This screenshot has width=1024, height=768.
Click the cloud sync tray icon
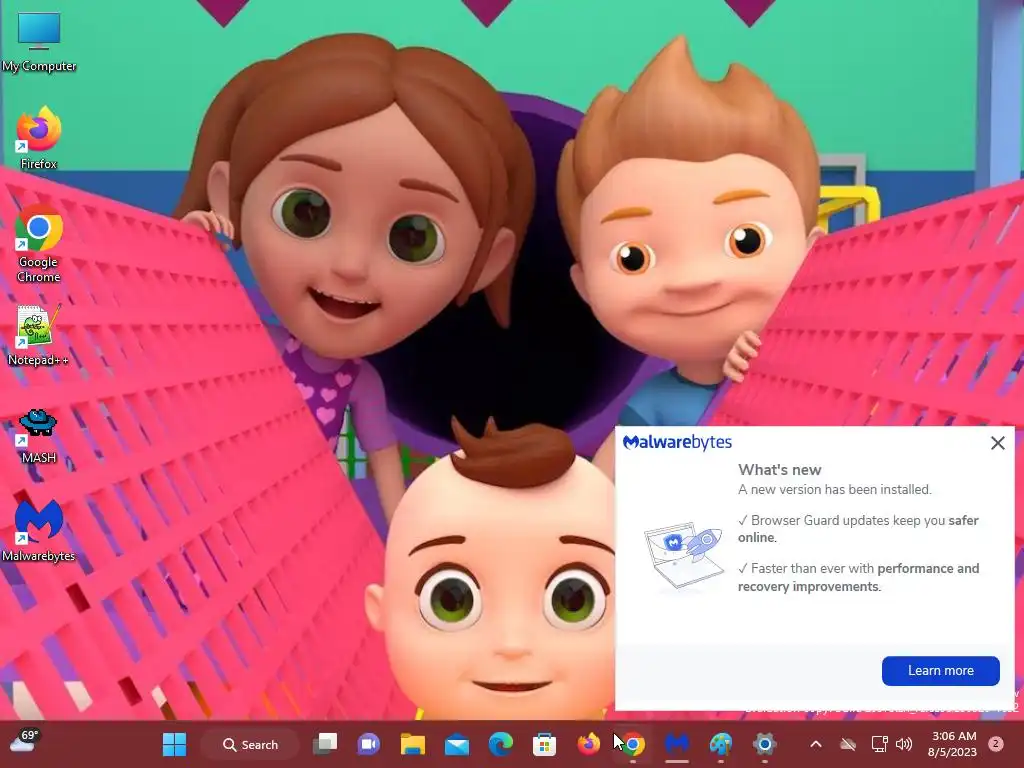coord(848,744)
